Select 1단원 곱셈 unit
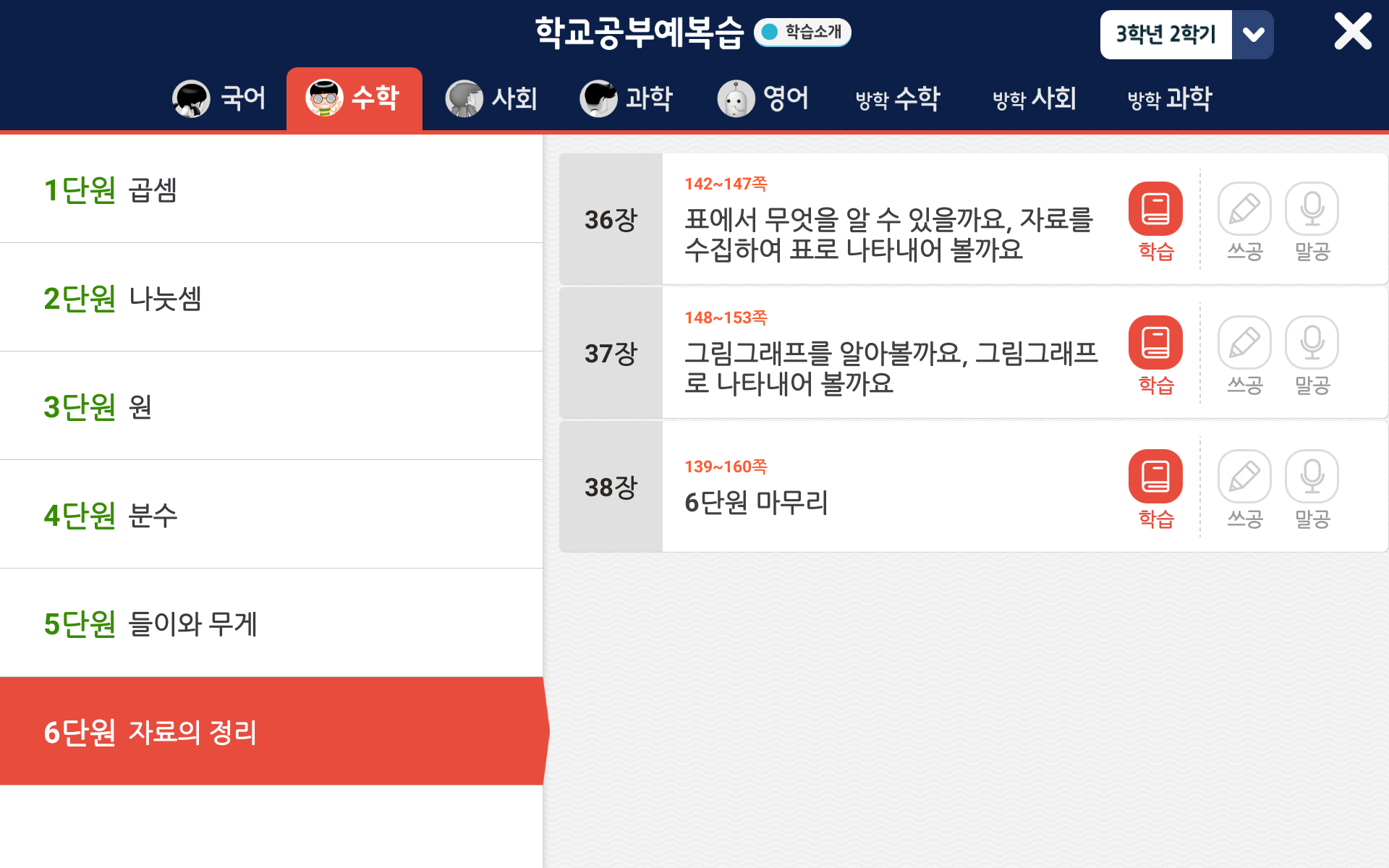The height and width of the screenshot is (868, 1389). 271,190
